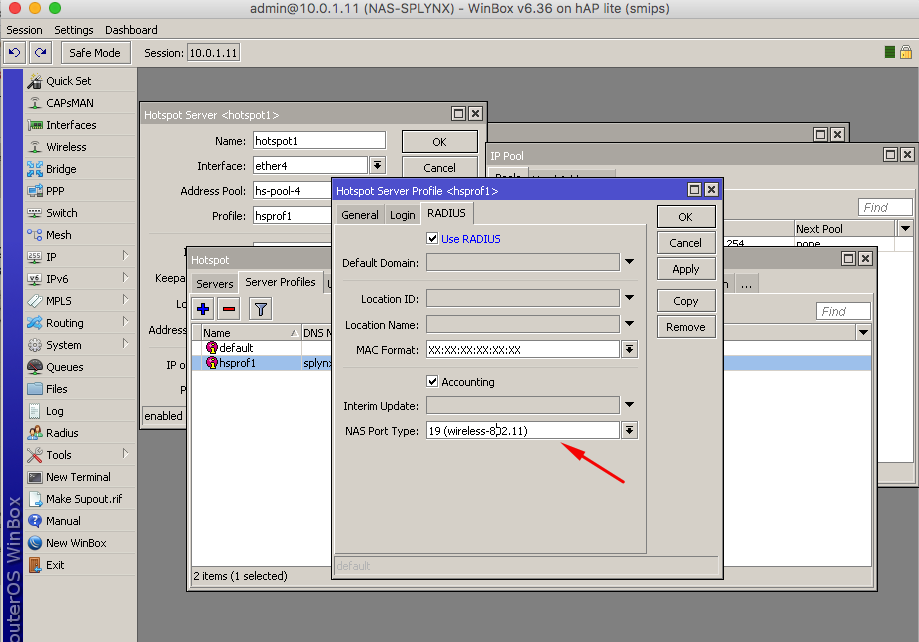
Task: Expand the Interim Update field arrow
Action: click(629, 405)
